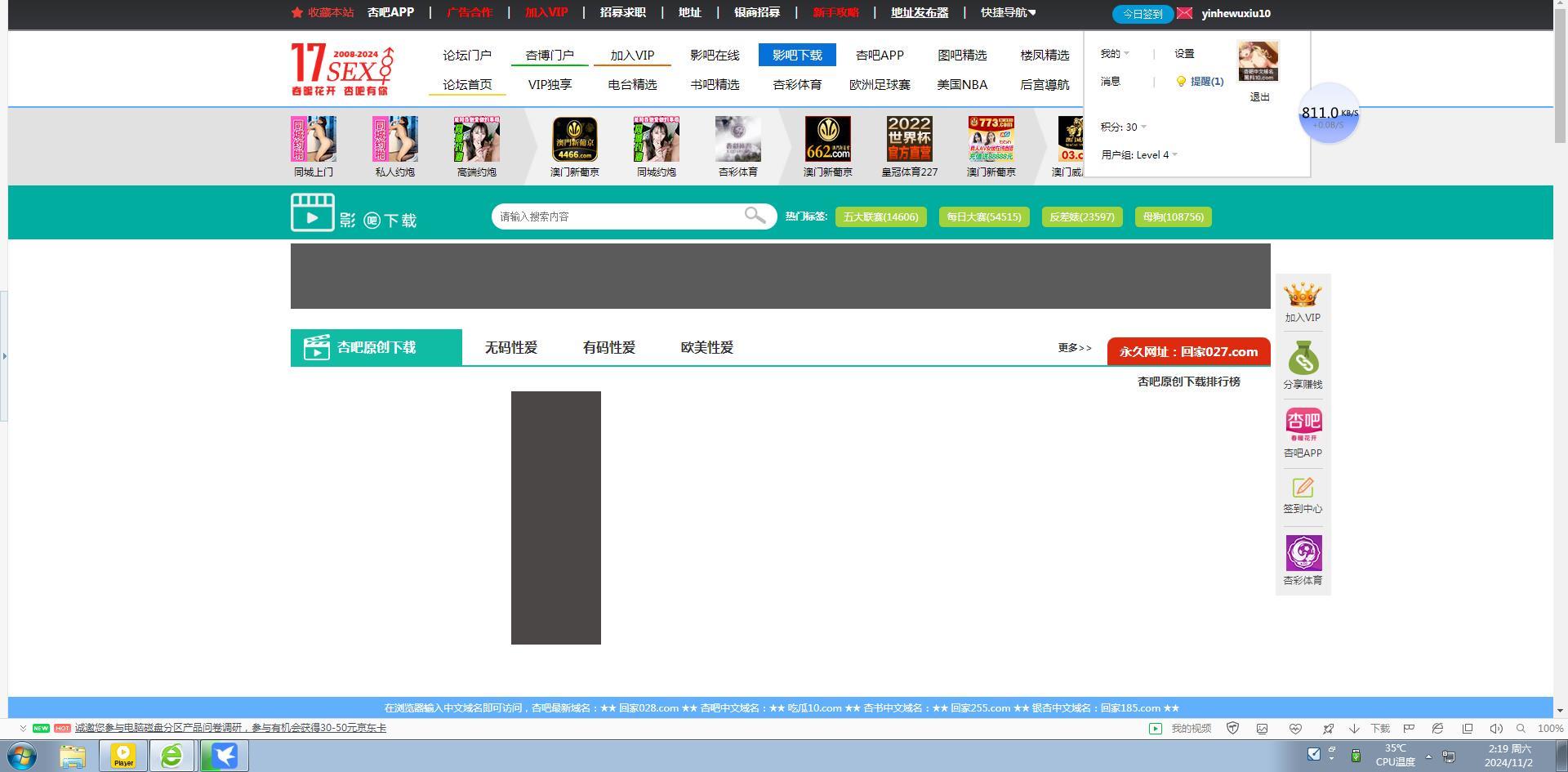Screen dimensions: 1568x772
Task: Click the 杏彩体育 sidebar icon
Action: (1303, 552)
